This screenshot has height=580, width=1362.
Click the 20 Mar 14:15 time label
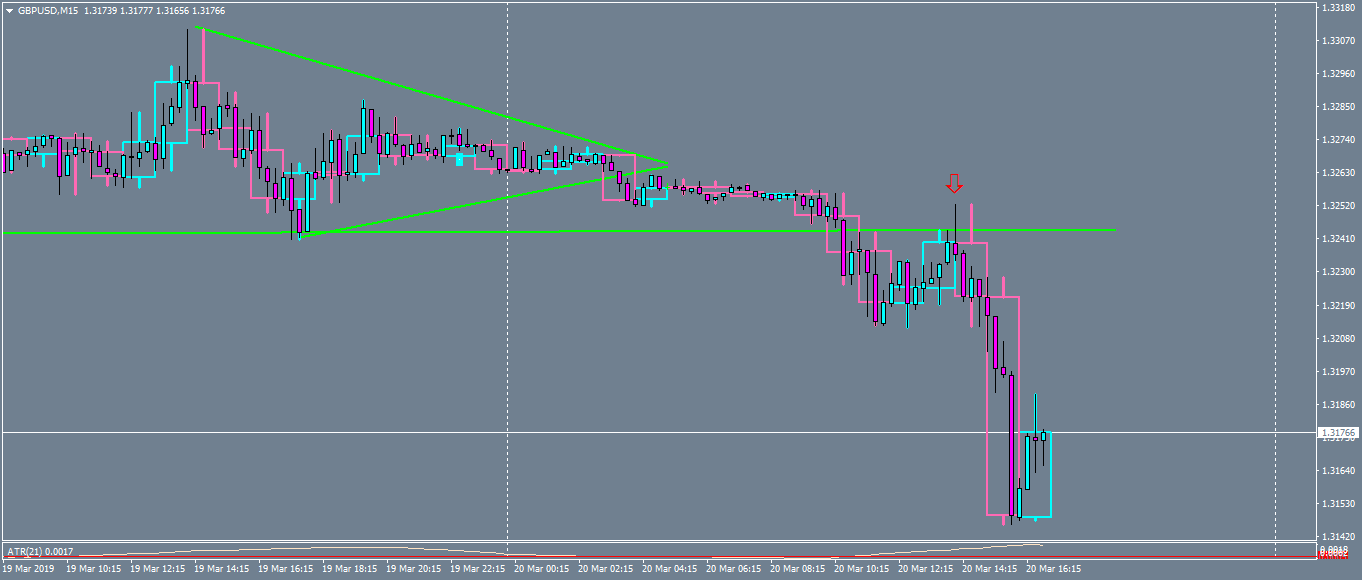click(x=990, y=568)
